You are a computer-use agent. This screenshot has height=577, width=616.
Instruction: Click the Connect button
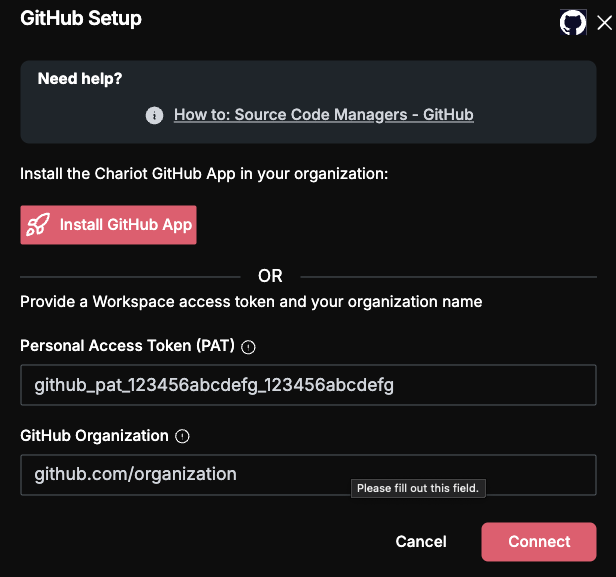pyautogui.click(x=539, y=542)
